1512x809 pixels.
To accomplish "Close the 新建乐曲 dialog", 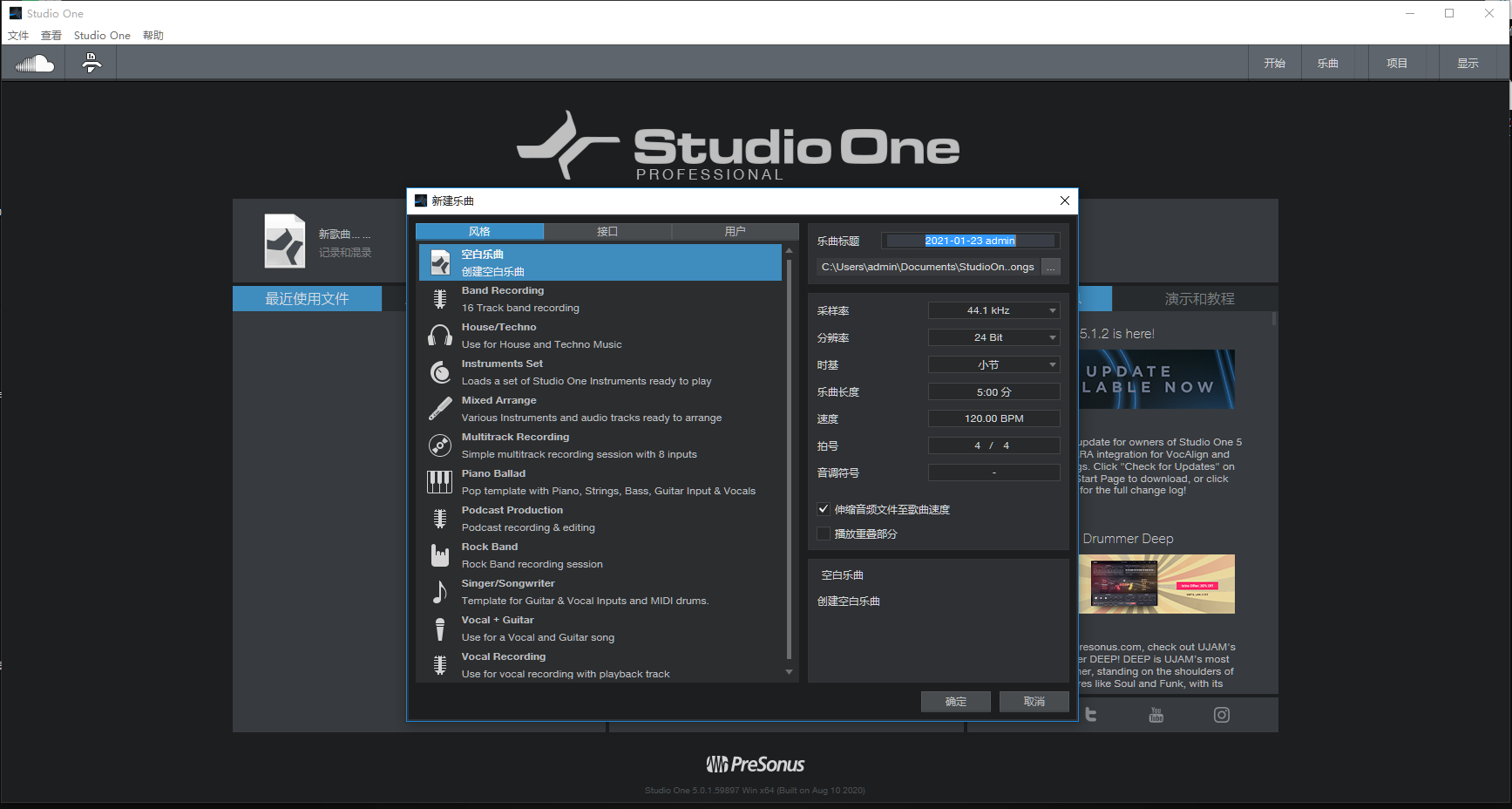I will pyautogui.click(x=1064, y=201).
